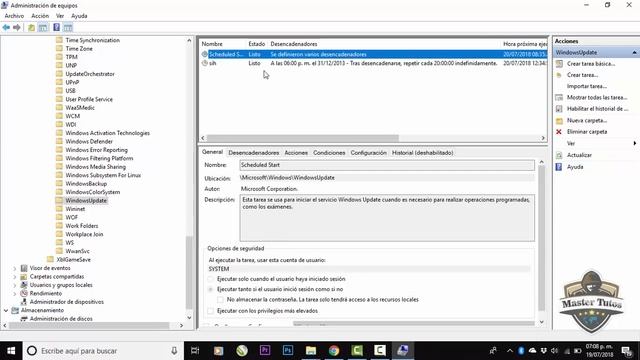This screenshot has width=640, height=360.
Task: Open the Windows Start menu
Action: click(11, 351)
